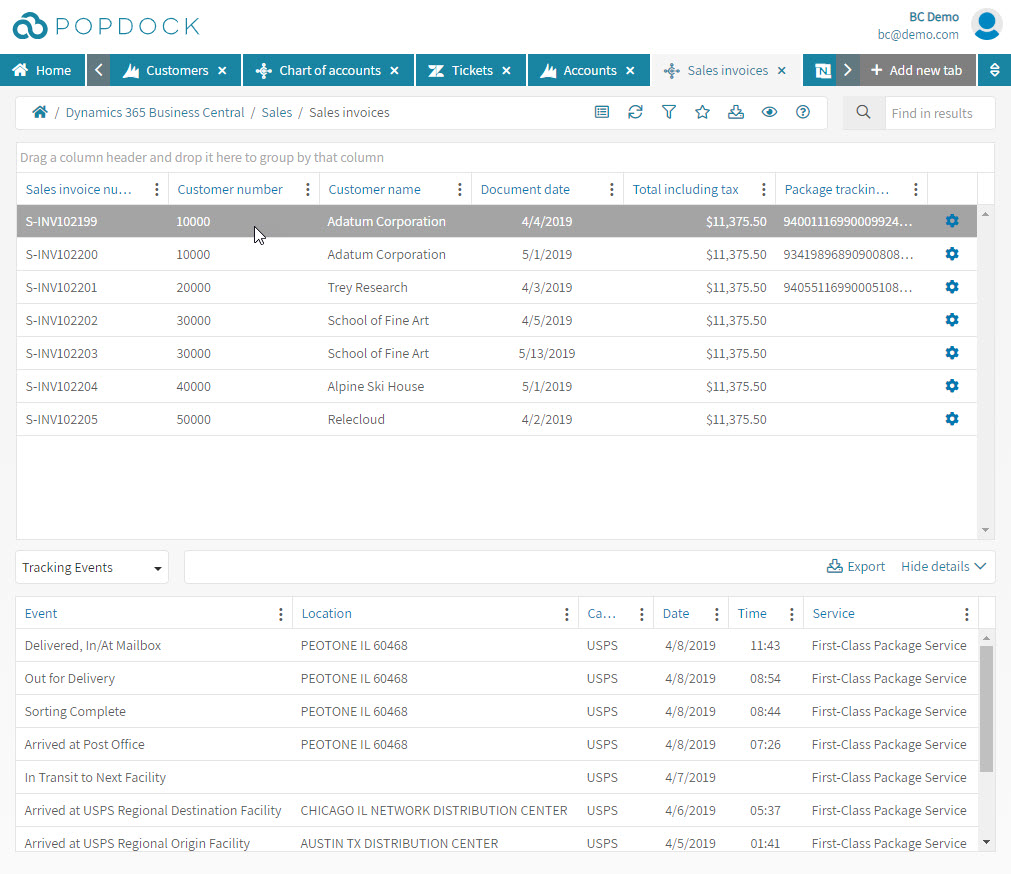
Task: Switch to the Tickets tab
Action: (471, 70)
